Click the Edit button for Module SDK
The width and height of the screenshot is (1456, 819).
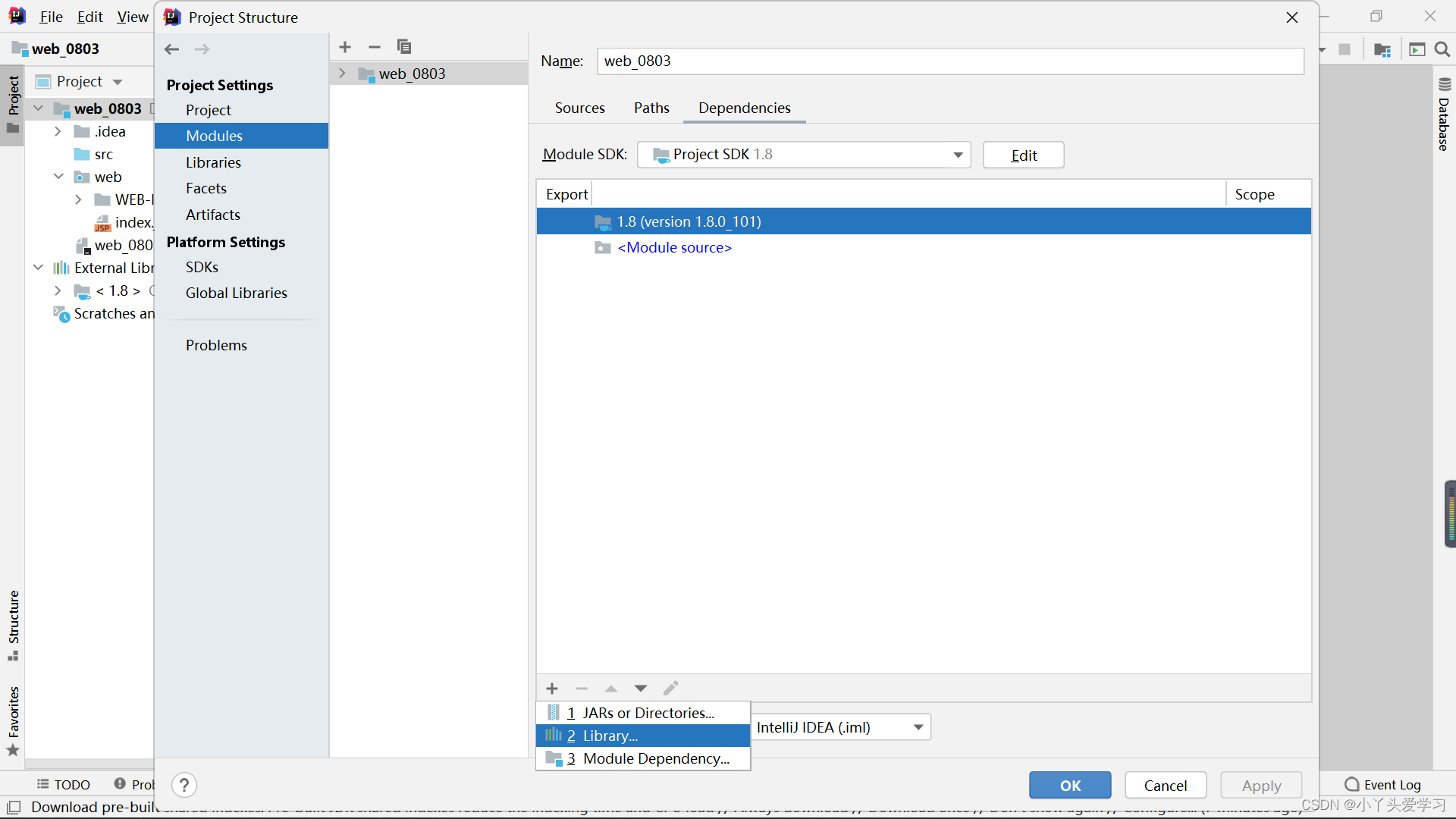click(x=1022, y=154)
